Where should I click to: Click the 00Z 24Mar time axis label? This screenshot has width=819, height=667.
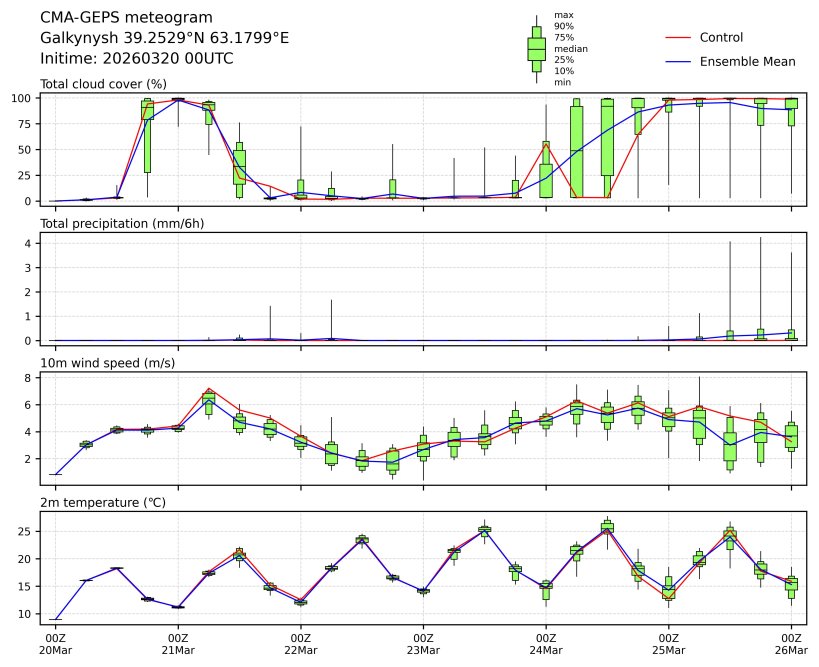pyautogui.click(x=546, y=643)
